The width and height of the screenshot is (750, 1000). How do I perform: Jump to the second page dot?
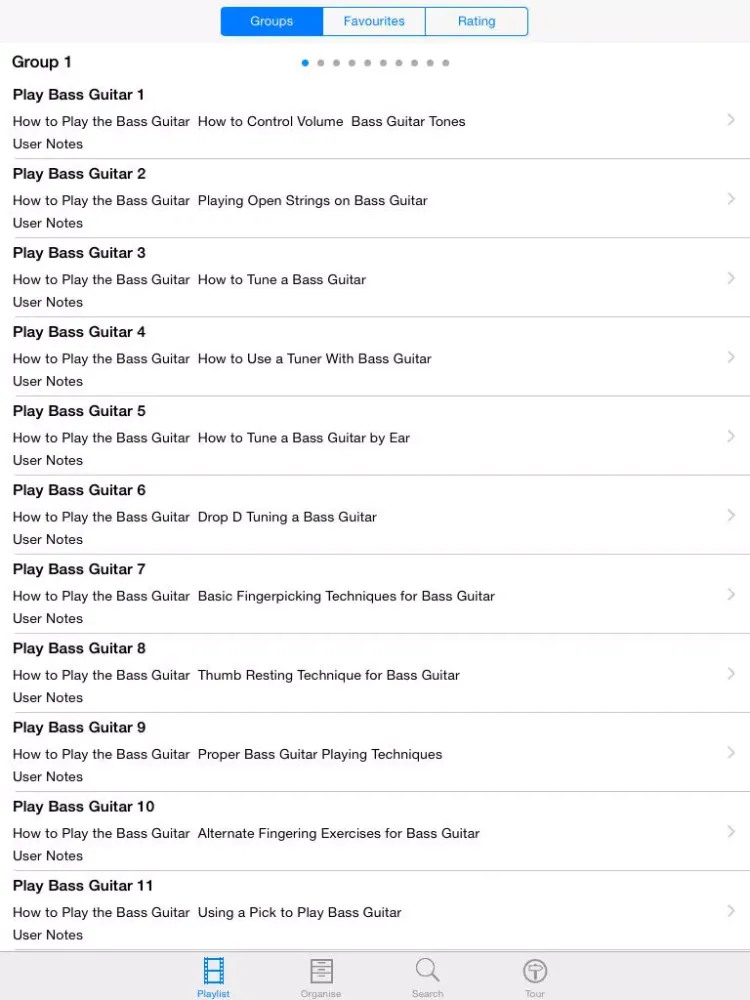(x=321, y=62)
